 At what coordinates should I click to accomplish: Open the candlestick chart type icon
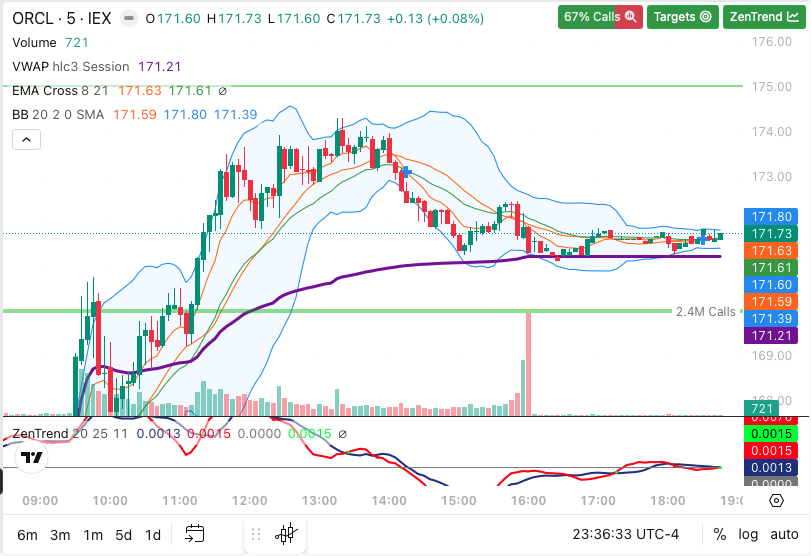coord(287,534)
